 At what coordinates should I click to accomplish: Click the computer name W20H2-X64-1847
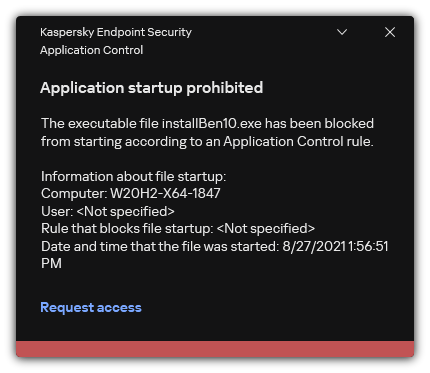coord(165,193)
